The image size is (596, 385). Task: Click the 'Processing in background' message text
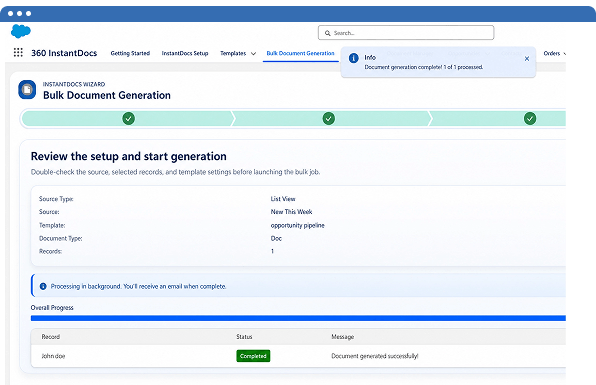pos(138,286)
